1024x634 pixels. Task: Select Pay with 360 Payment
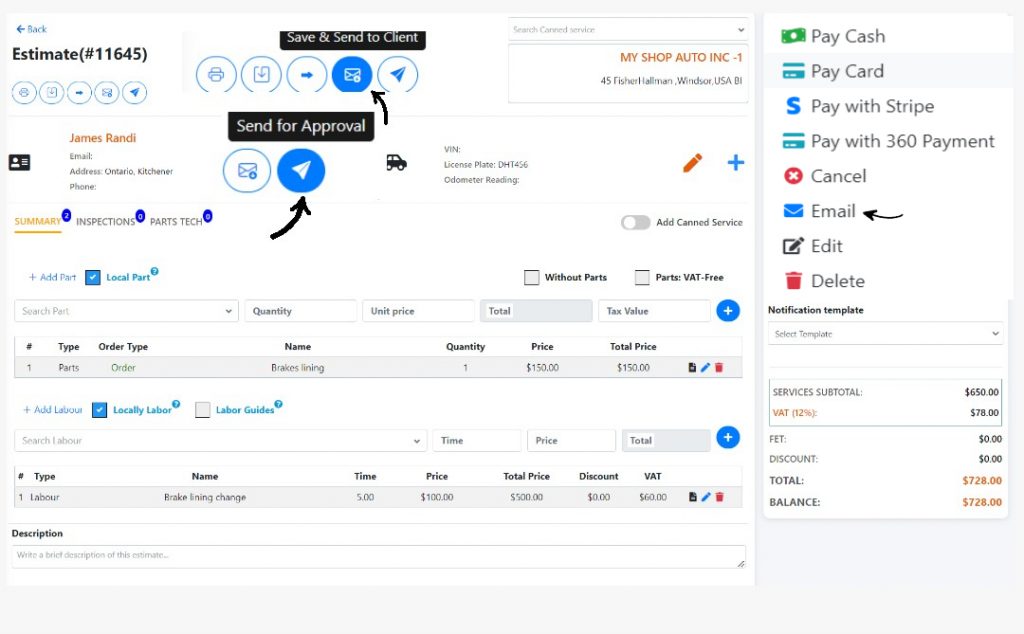(888, 141)
